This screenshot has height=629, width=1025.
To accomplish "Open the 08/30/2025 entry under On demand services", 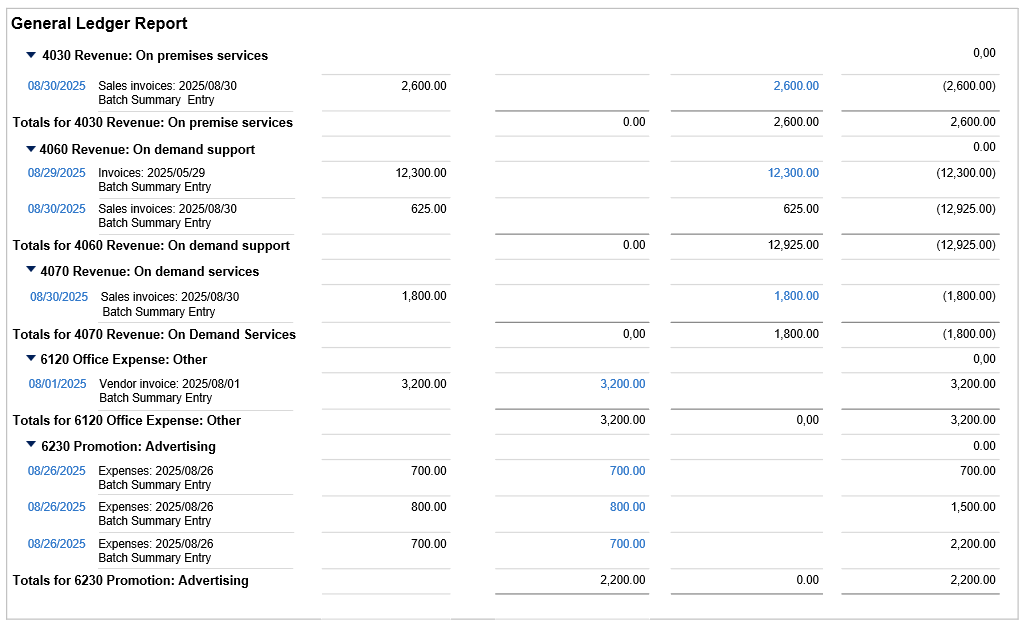I will (58, 296).
